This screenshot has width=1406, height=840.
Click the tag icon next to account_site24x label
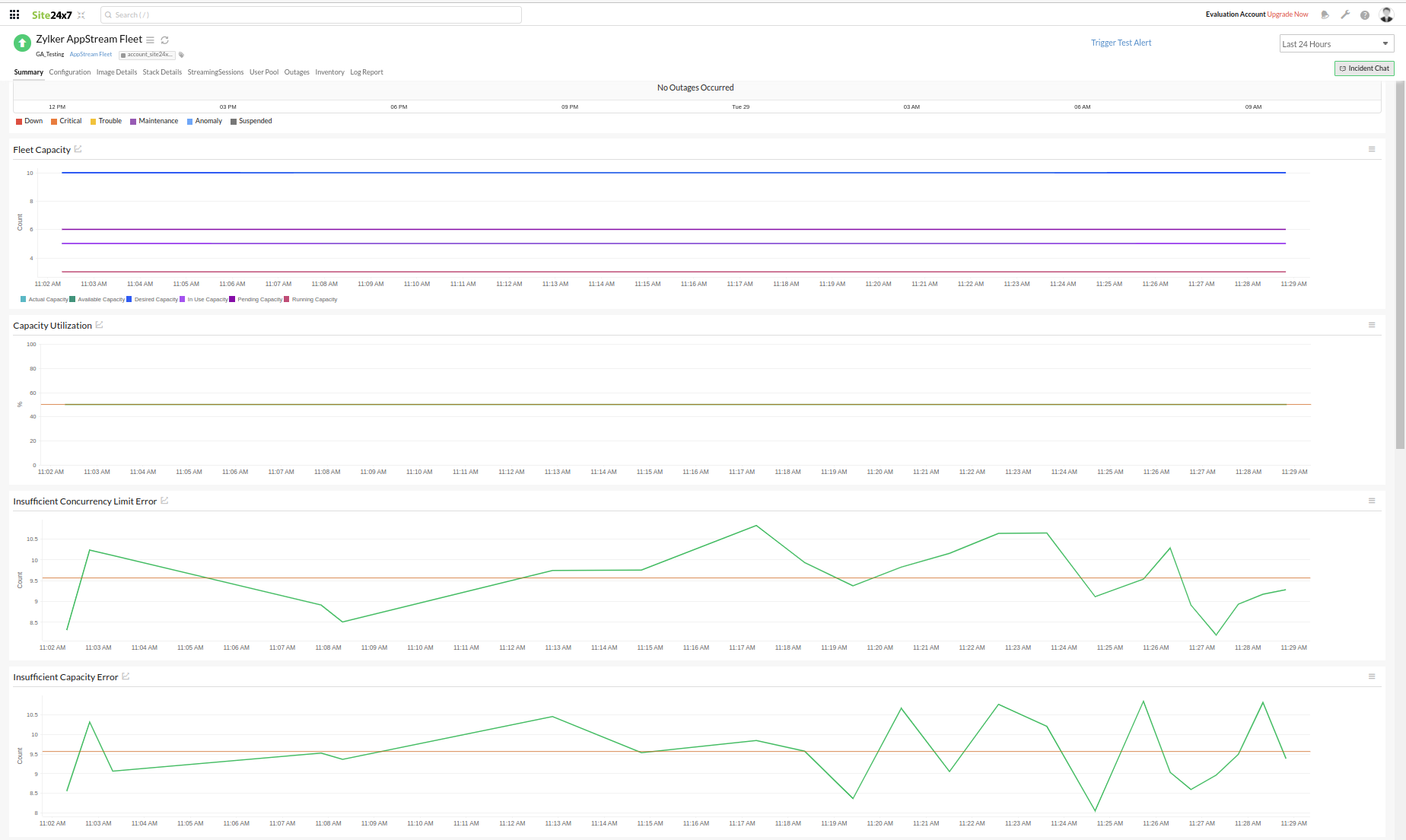click(181, 54)
